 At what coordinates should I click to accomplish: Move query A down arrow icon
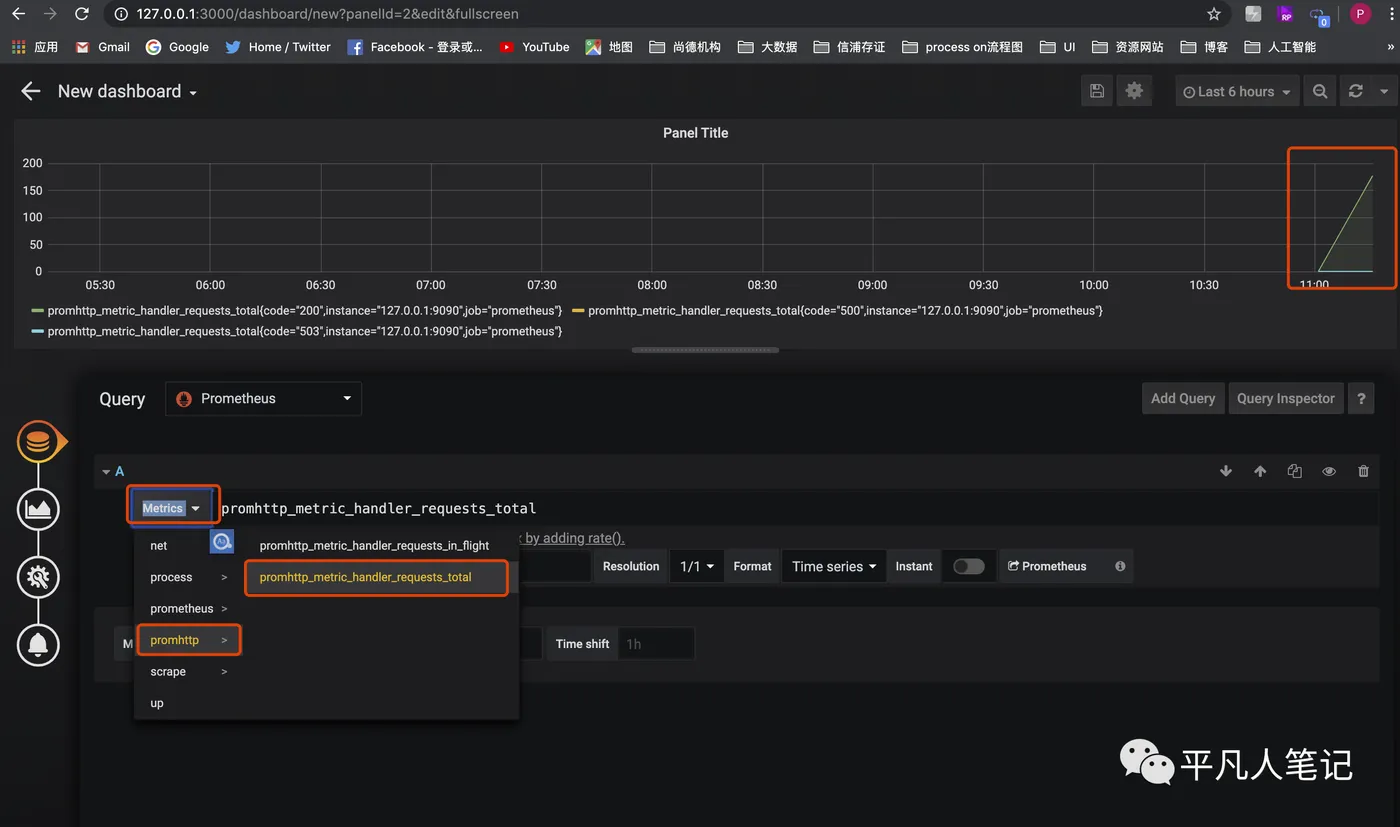pos(1226,471)
